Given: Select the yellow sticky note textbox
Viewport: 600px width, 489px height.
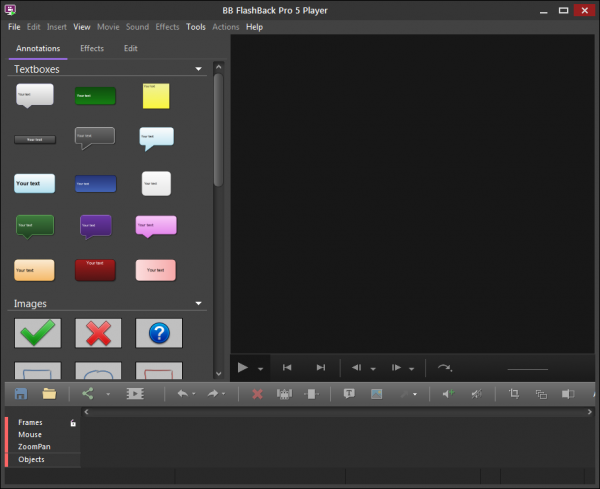Looking at the screenshot, I should point(155,95).
